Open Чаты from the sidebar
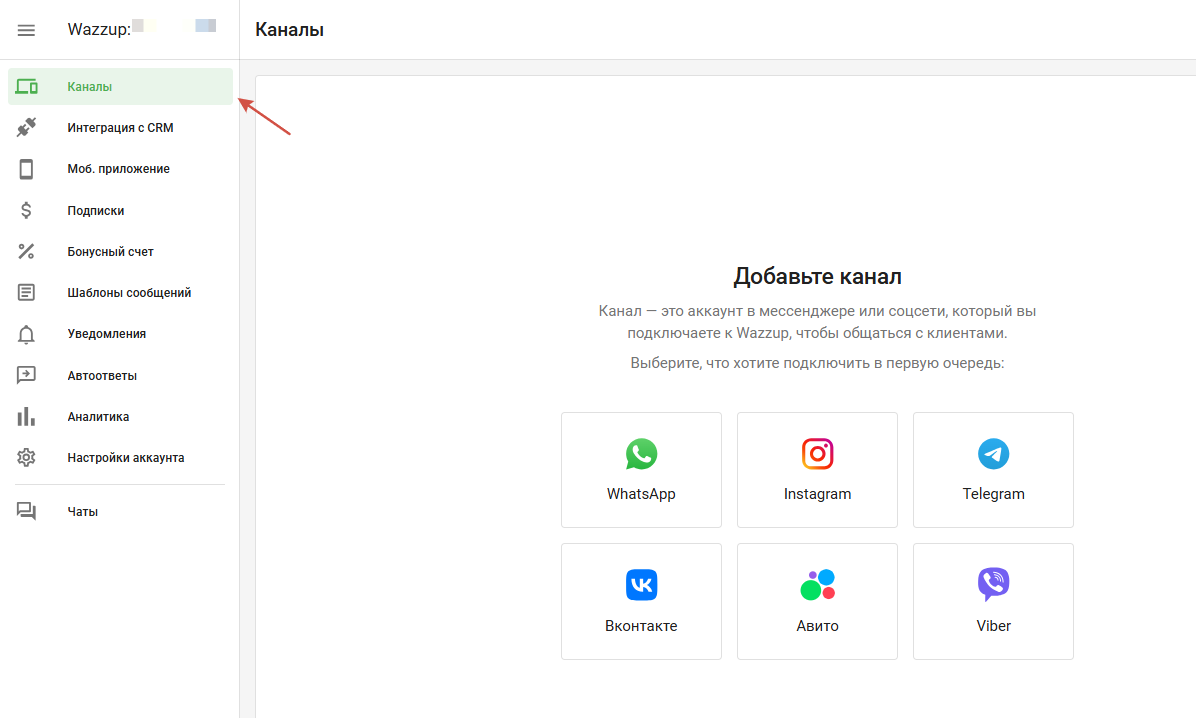1196x718 pixels. [x=83, y=512]
